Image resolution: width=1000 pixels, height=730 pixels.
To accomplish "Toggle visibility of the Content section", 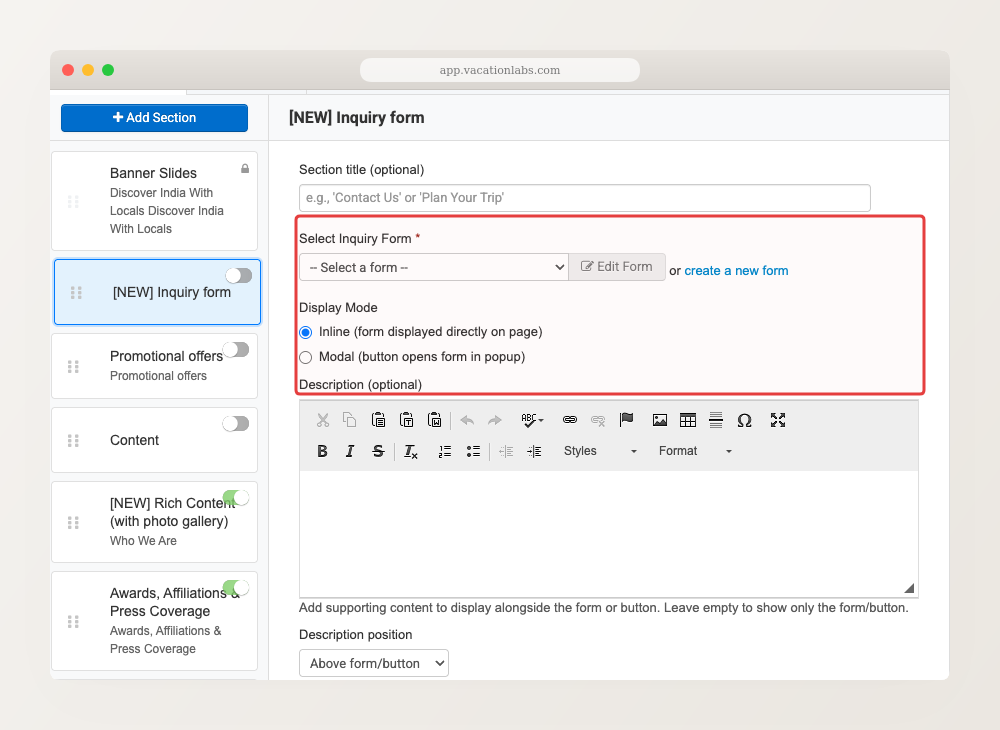I will point(235,423).
